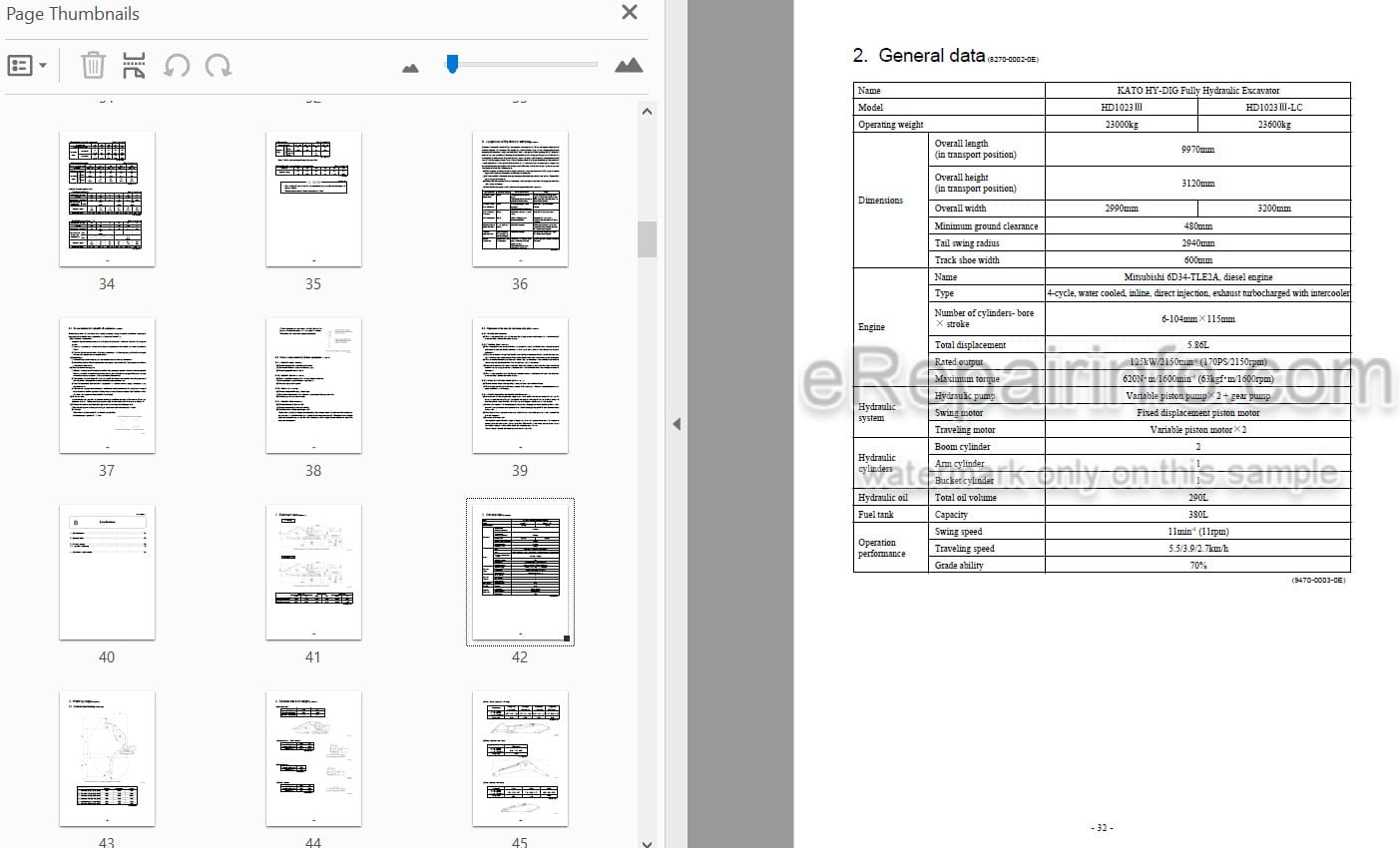This screenshot has height=848, width=1400.
Task: Click the '3200mm' overall width value
Action: 1273,209
